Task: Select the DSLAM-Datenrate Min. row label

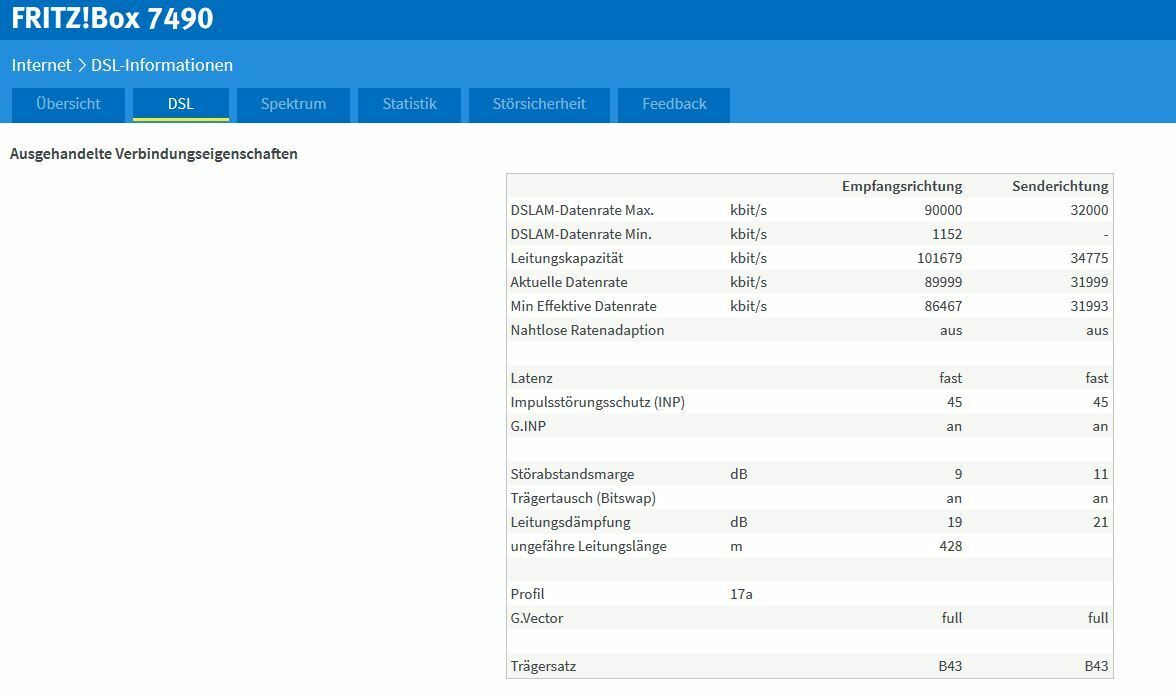Action: pyautogui.click(x=581, y=234)
